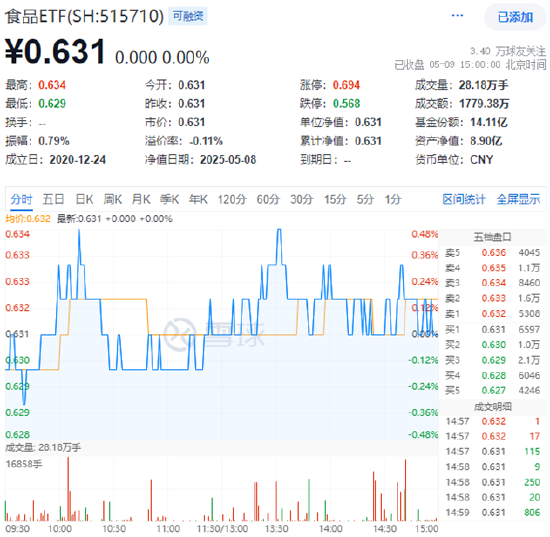The height and width of the screenshot is (537, 550).
Task: Click the 溢价率 value -0.11%
Action: 206,141
